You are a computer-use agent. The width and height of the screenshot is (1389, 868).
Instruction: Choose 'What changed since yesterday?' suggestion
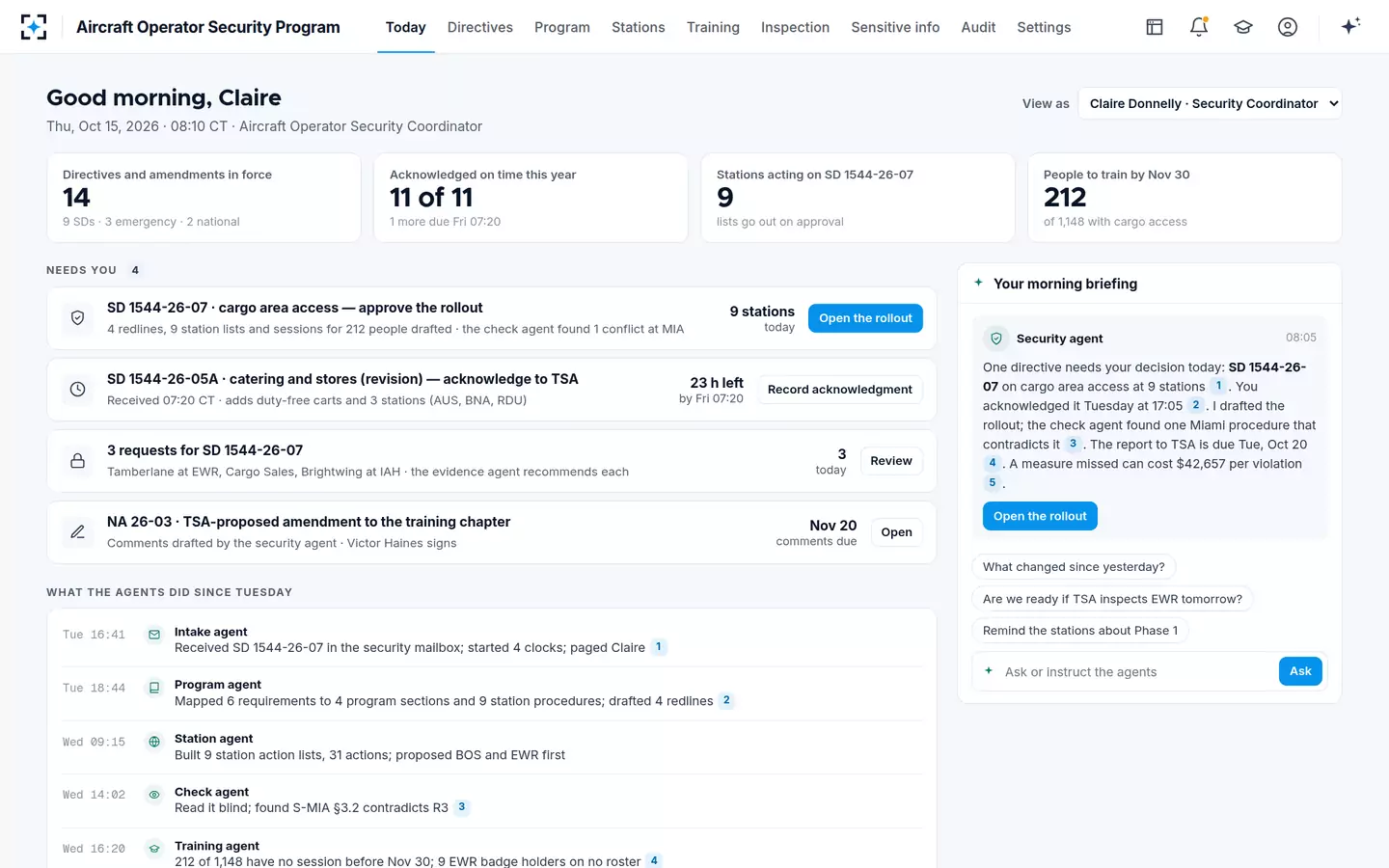(x=1074, y=567)
